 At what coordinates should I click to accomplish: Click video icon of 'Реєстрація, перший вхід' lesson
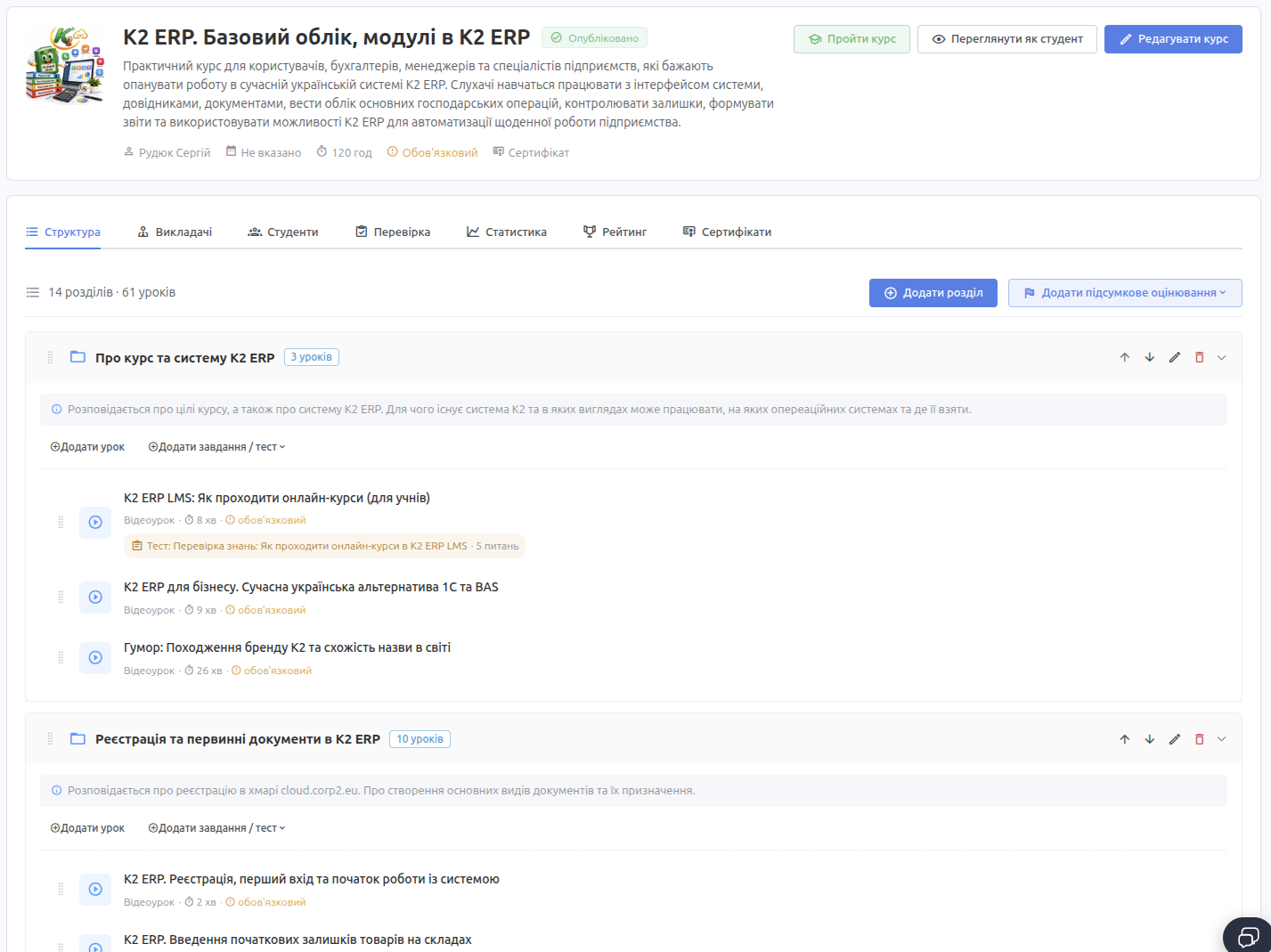(x=95, y=889)
